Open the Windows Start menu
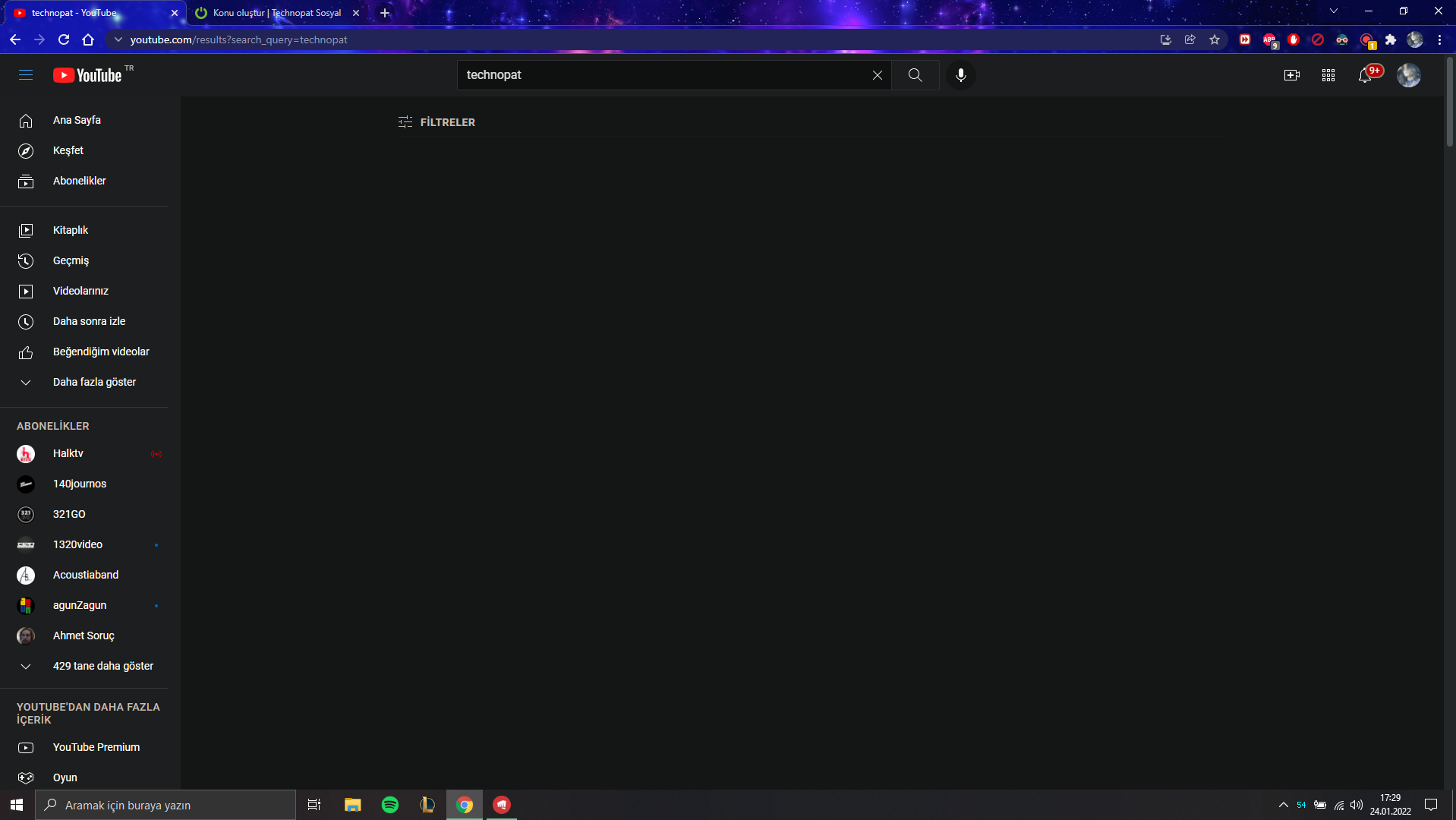This screenshot has width=1456, height=820. point(17,805)
